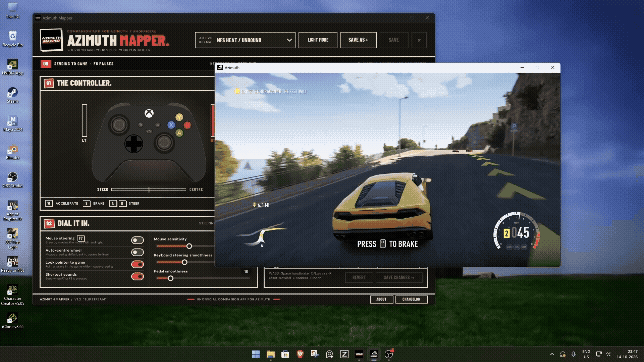Open File Explorer from the taskbar
The image size is (644, 362).
point(271,354)
